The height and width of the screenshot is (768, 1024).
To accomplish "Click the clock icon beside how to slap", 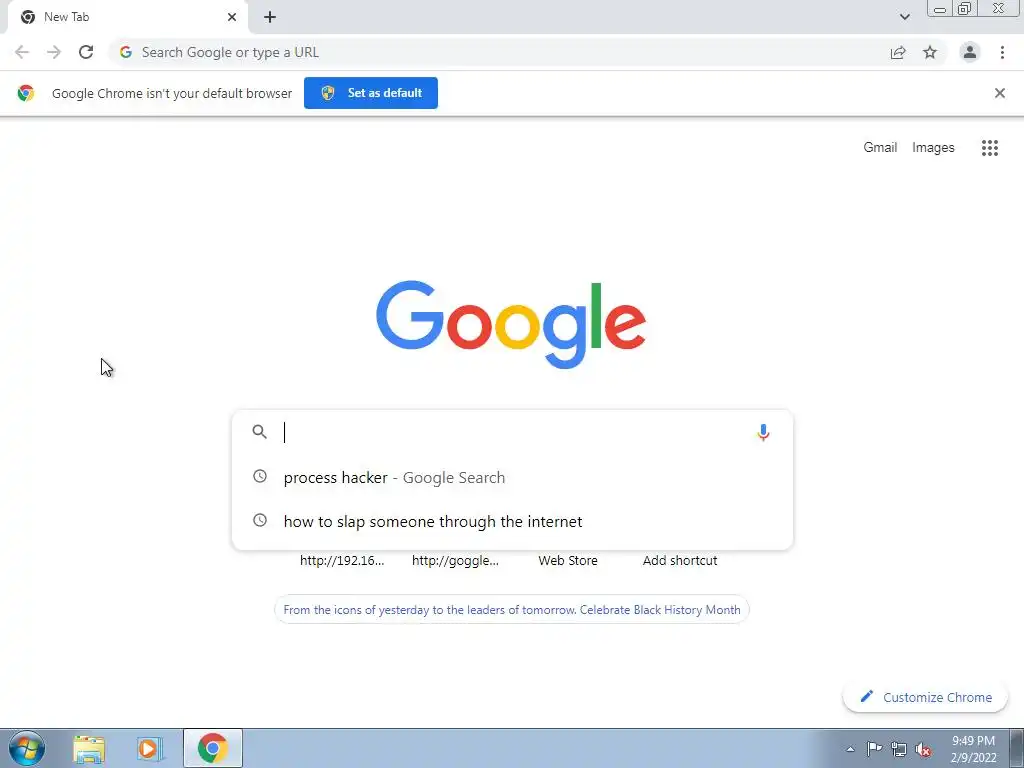I will pyautogui.click(x=260, y=520).
